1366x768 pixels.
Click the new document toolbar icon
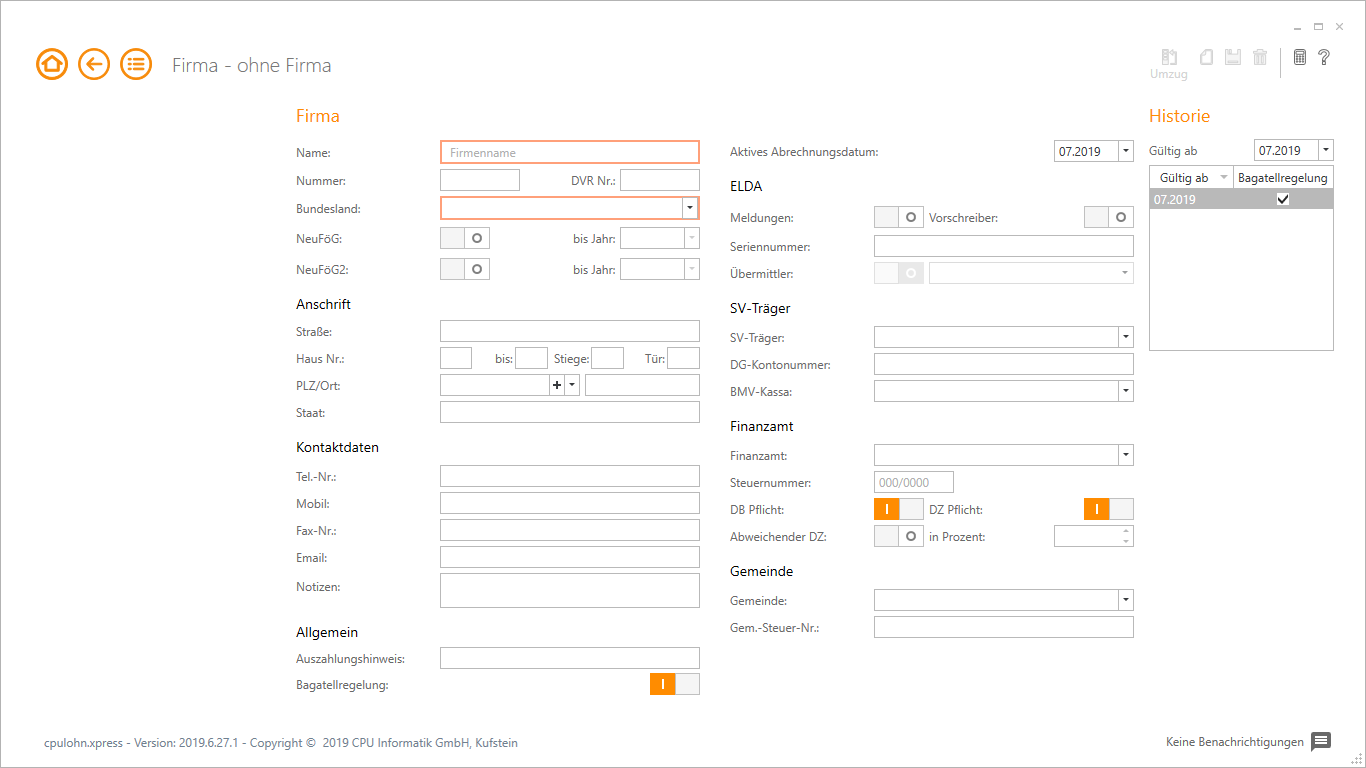[x=1207, y=57]
